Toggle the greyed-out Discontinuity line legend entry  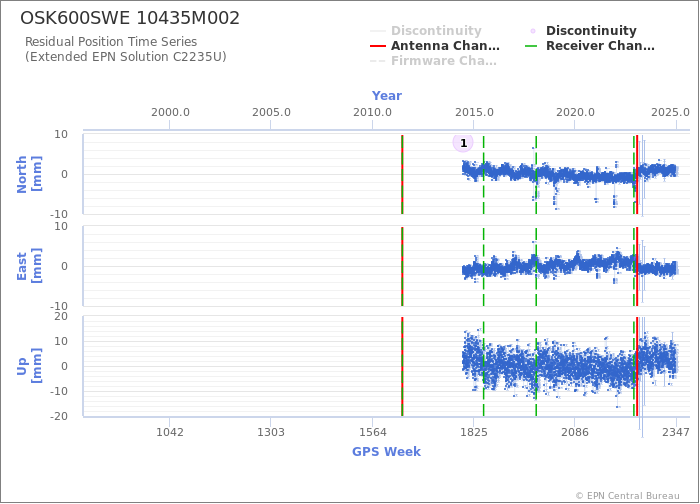click(x=426, y=31)
